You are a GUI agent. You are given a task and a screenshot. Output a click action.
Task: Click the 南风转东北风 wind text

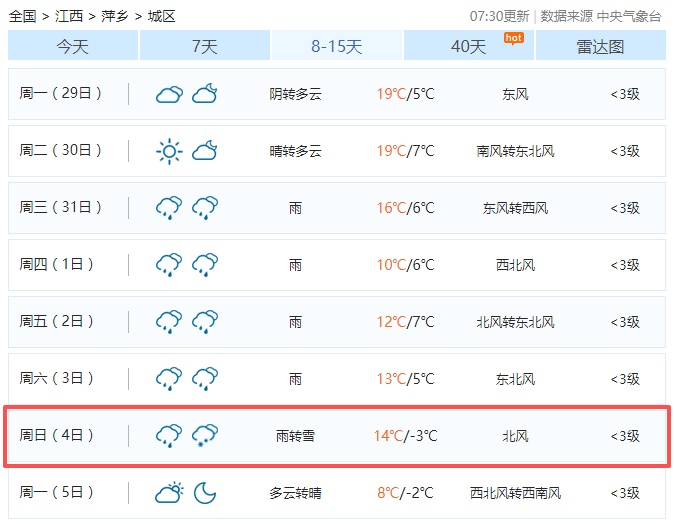click(515, 151)
